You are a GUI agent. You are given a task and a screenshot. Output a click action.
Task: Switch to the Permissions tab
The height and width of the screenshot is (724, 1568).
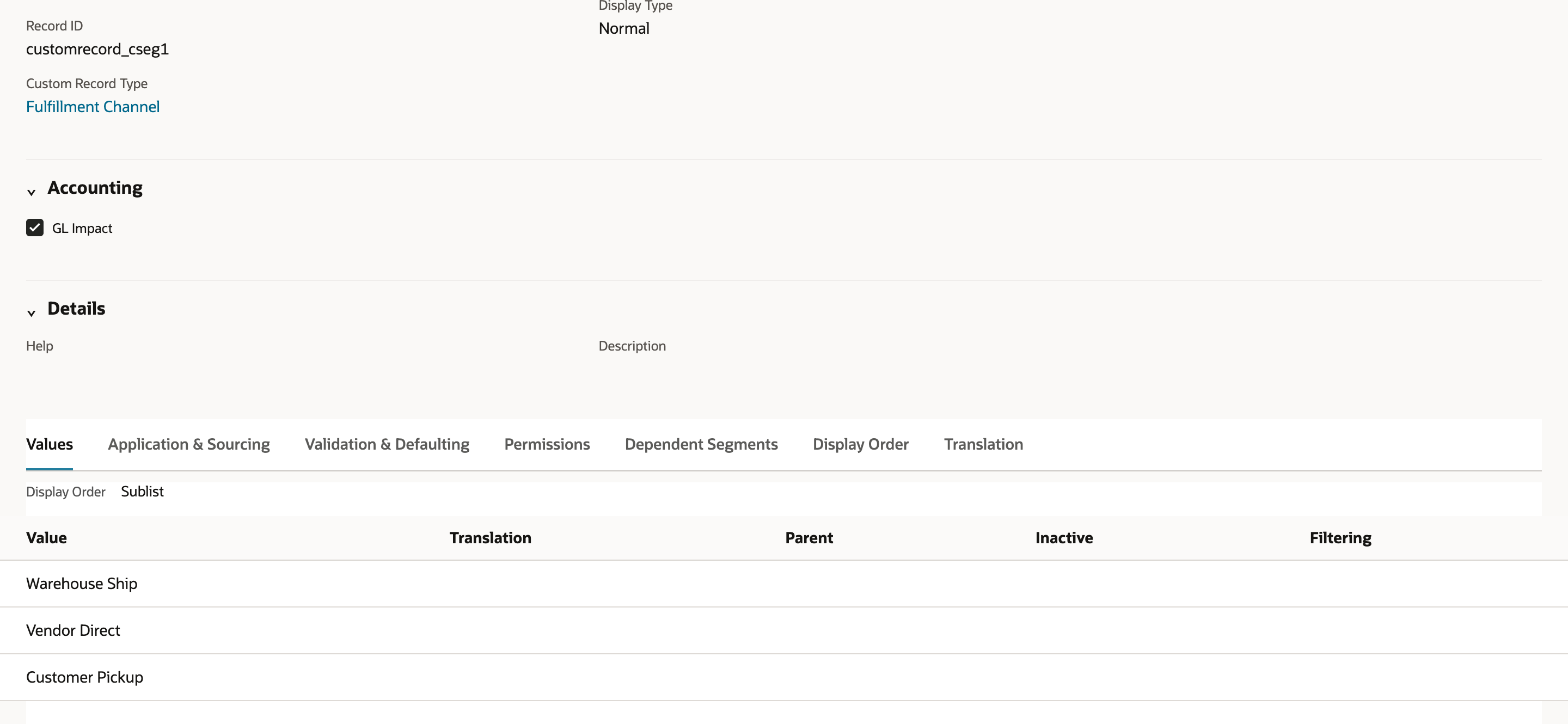click(x=547, y=444)
